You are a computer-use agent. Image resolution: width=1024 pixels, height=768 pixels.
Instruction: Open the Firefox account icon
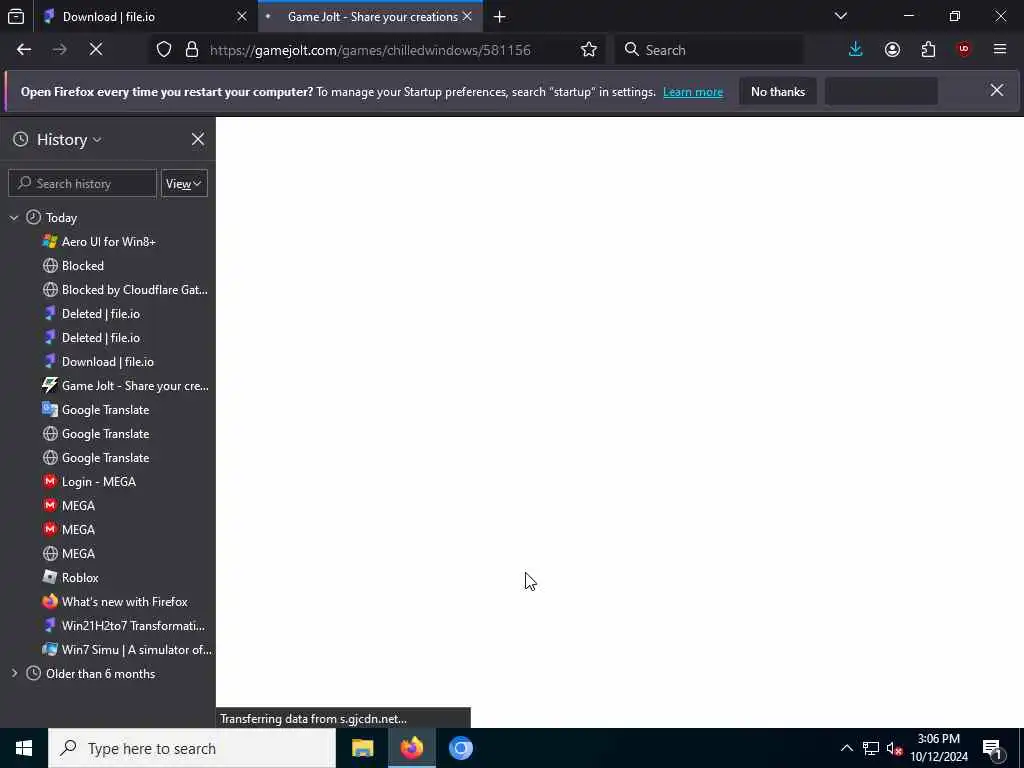point(892,50)
